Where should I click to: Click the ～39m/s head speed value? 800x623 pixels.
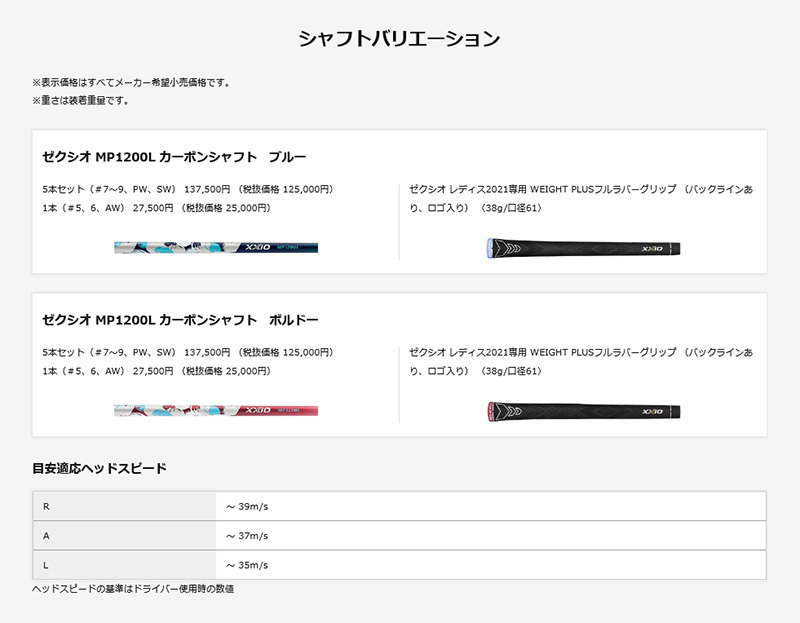(x=247, y=507)
